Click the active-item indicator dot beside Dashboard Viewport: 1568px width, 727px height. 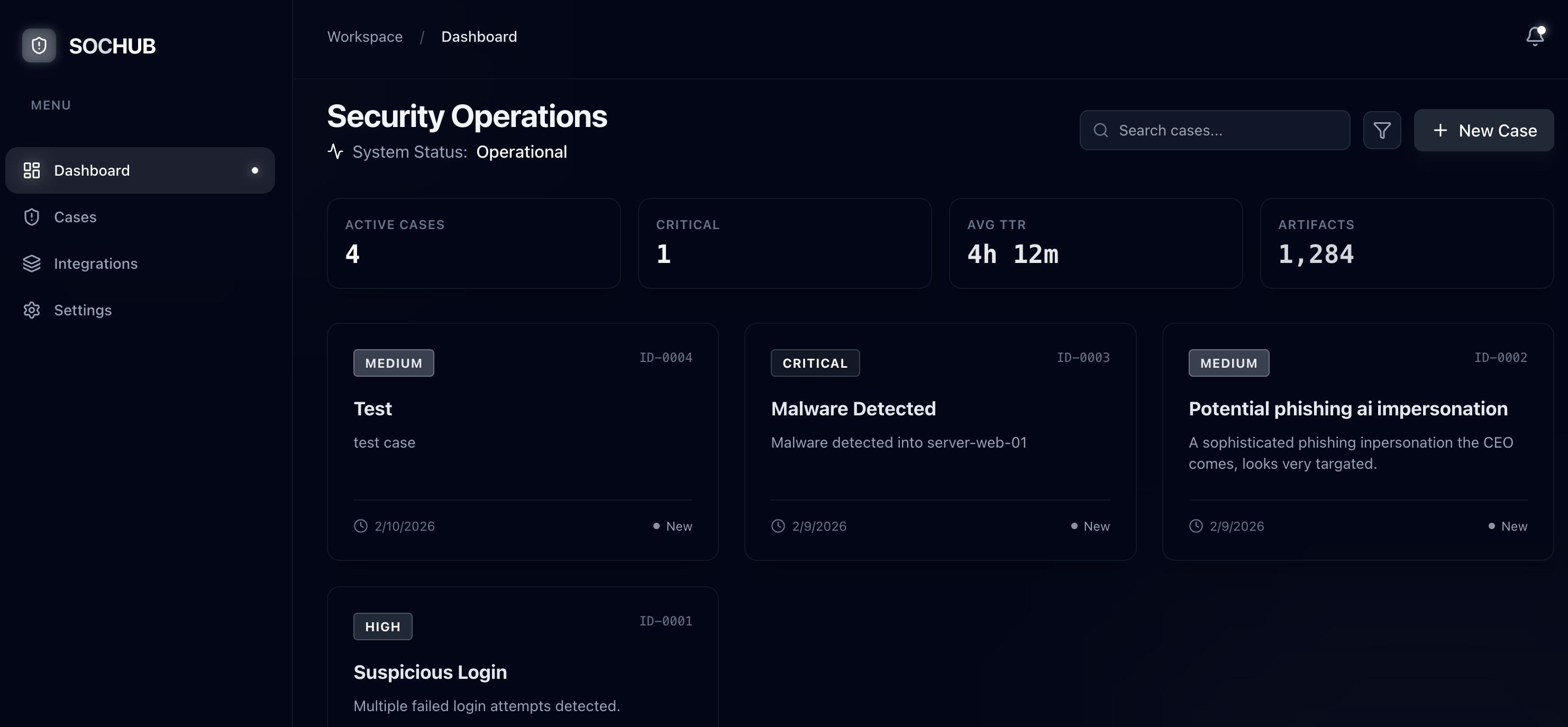pos(255,170)
